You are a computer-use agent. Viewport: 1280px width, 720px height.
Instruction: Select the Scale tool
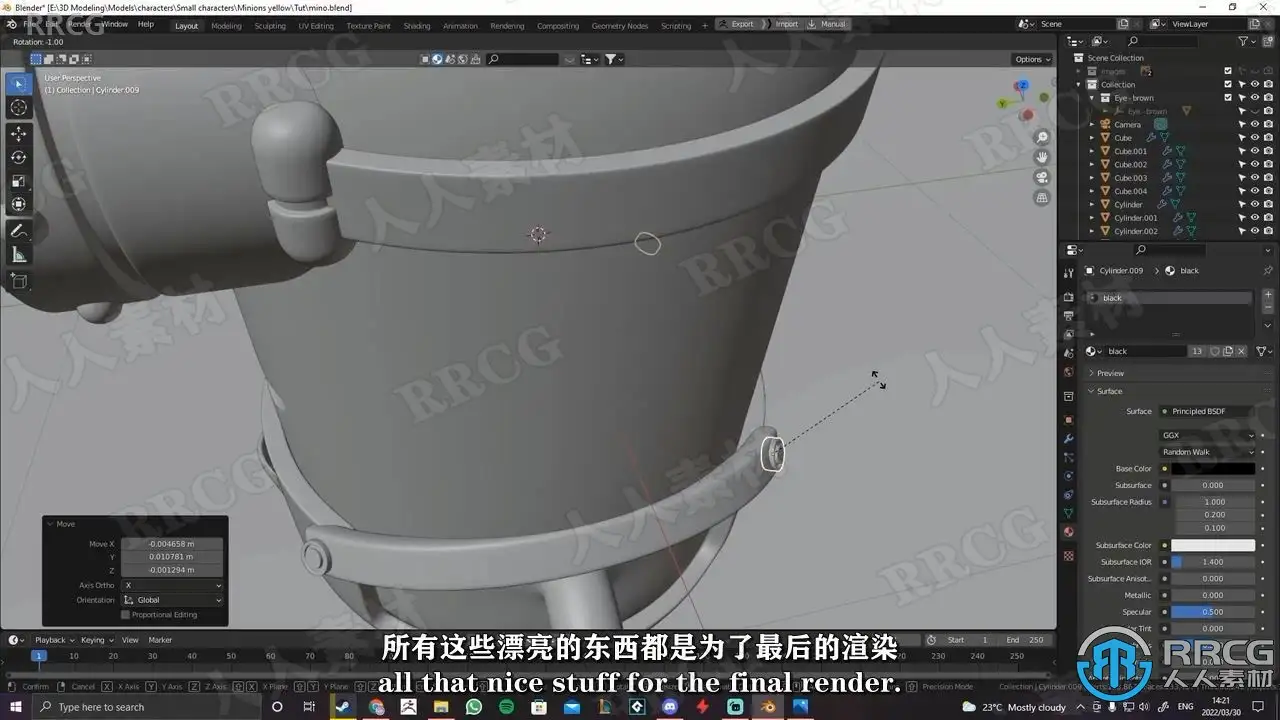click(19, 181)
